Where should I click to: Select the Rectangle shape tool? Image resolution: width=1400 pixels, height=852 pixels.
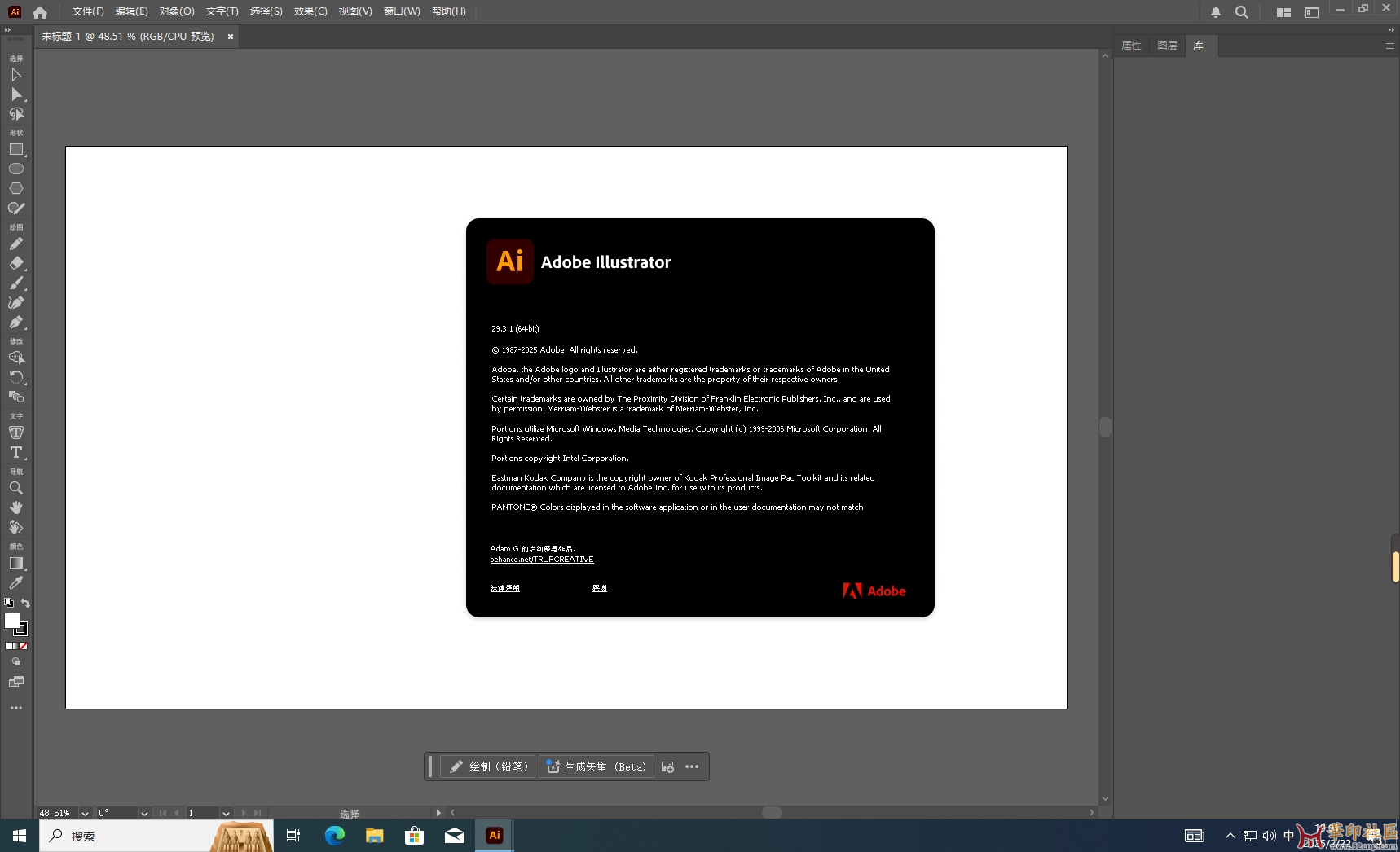click(x=16, y=150)
